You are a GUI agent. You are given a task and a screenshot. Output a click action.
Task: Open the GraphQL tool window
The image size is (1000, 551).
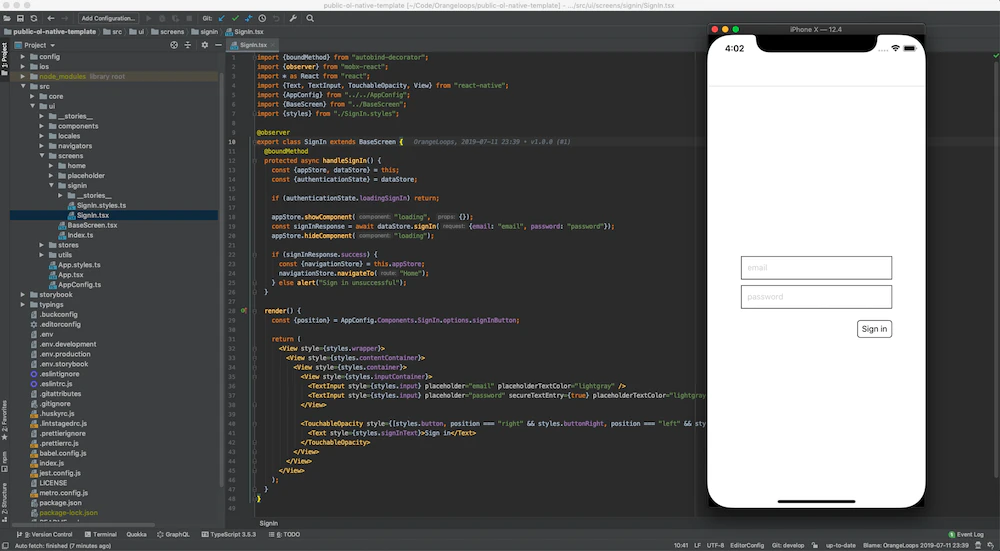tap(173, 534)
